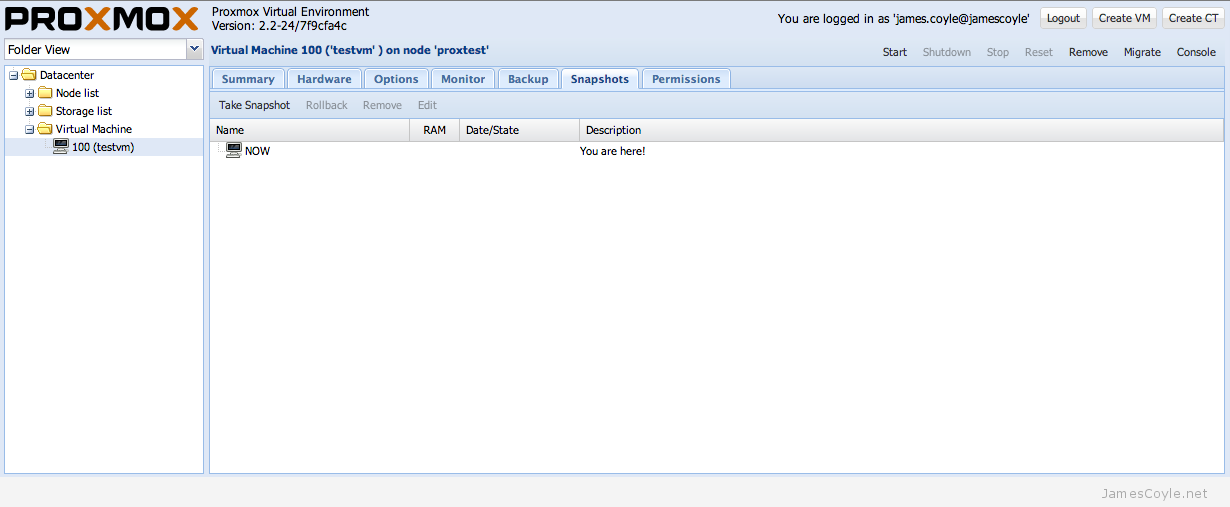Image resolution: width=1230 pixels, height=507 pixels.
Task: Click the Node list folder icon
Action: [x=45, y=93]
